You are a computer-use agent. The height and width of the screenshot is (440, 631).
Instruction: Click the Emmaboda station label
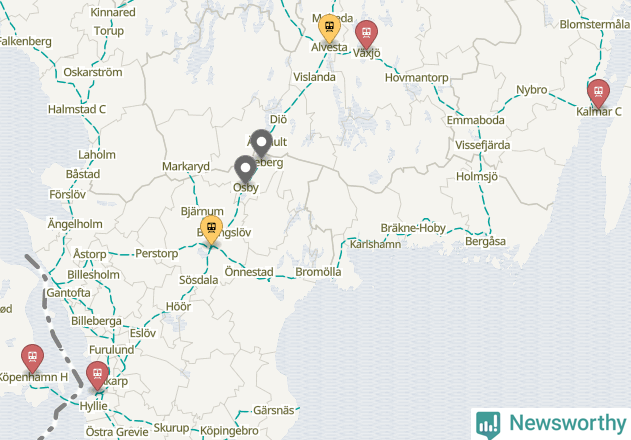click(x=475, y=120)
